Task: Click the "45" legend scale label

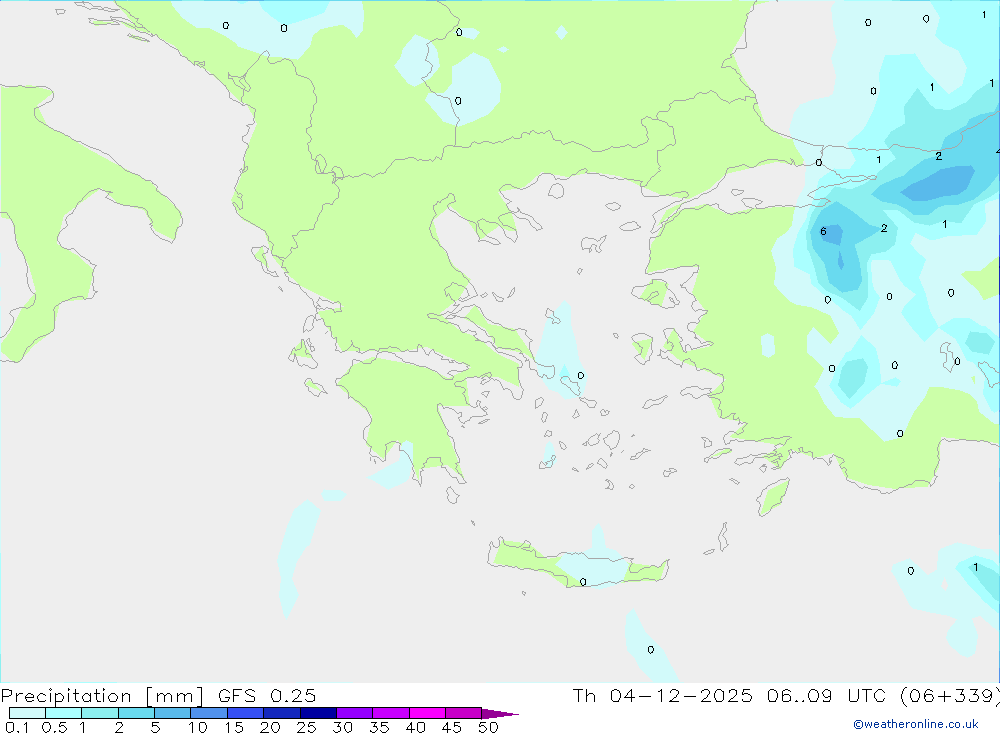Action: [452, 727]
